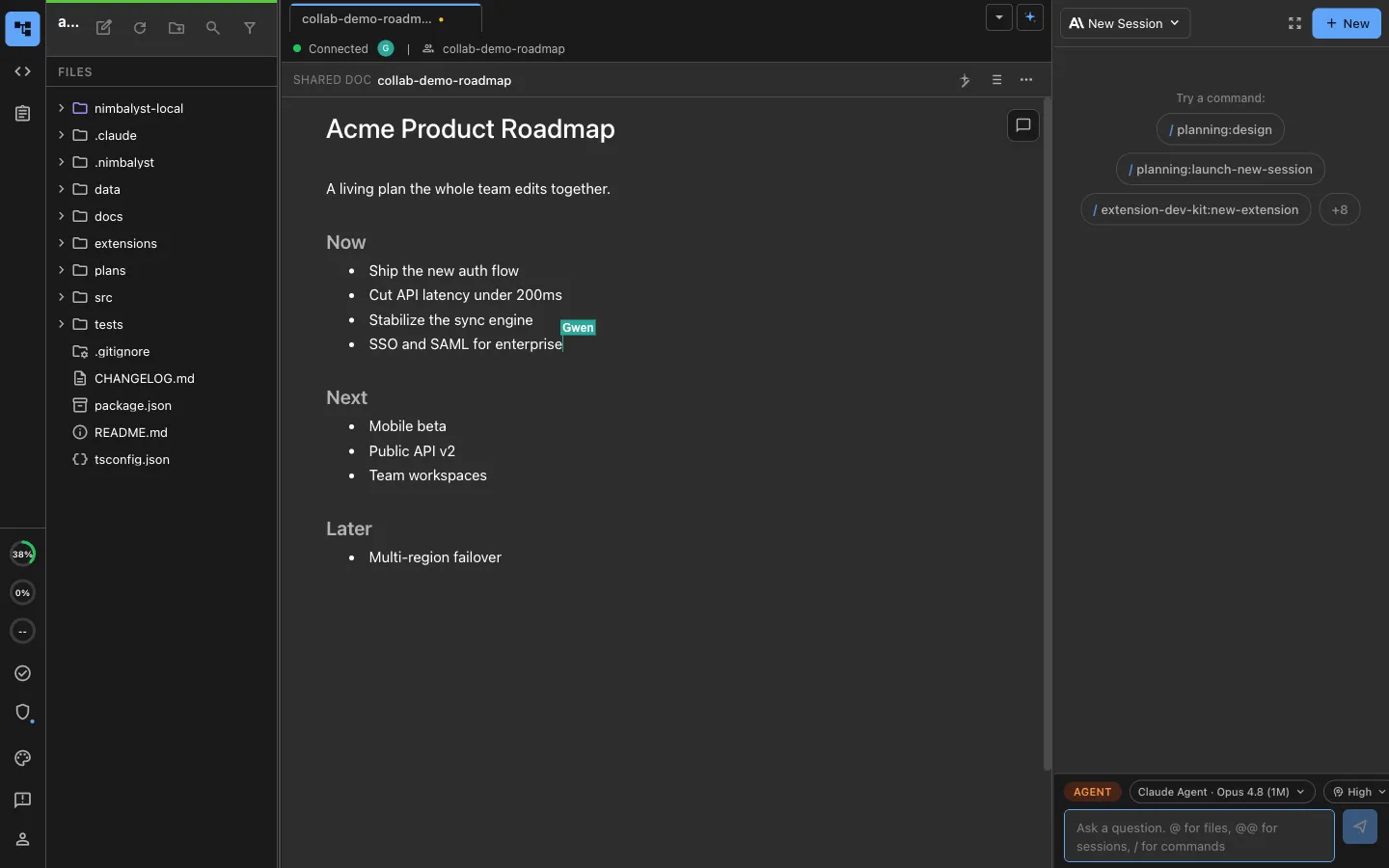
Task: Click the blue New button
Action: [1347, 23]
